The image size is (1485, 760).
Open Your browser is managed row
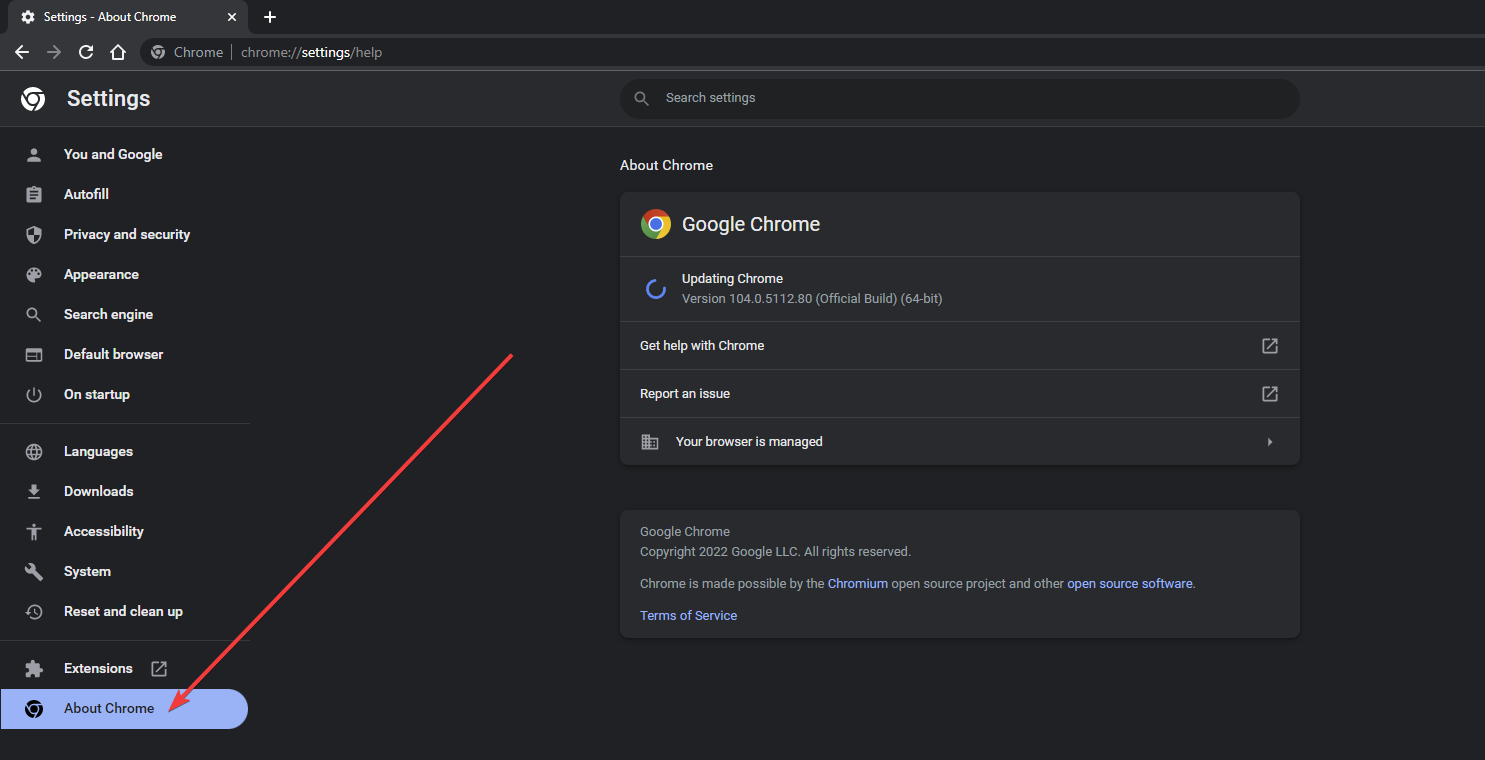pyautogui.click(x=960, y=441)
